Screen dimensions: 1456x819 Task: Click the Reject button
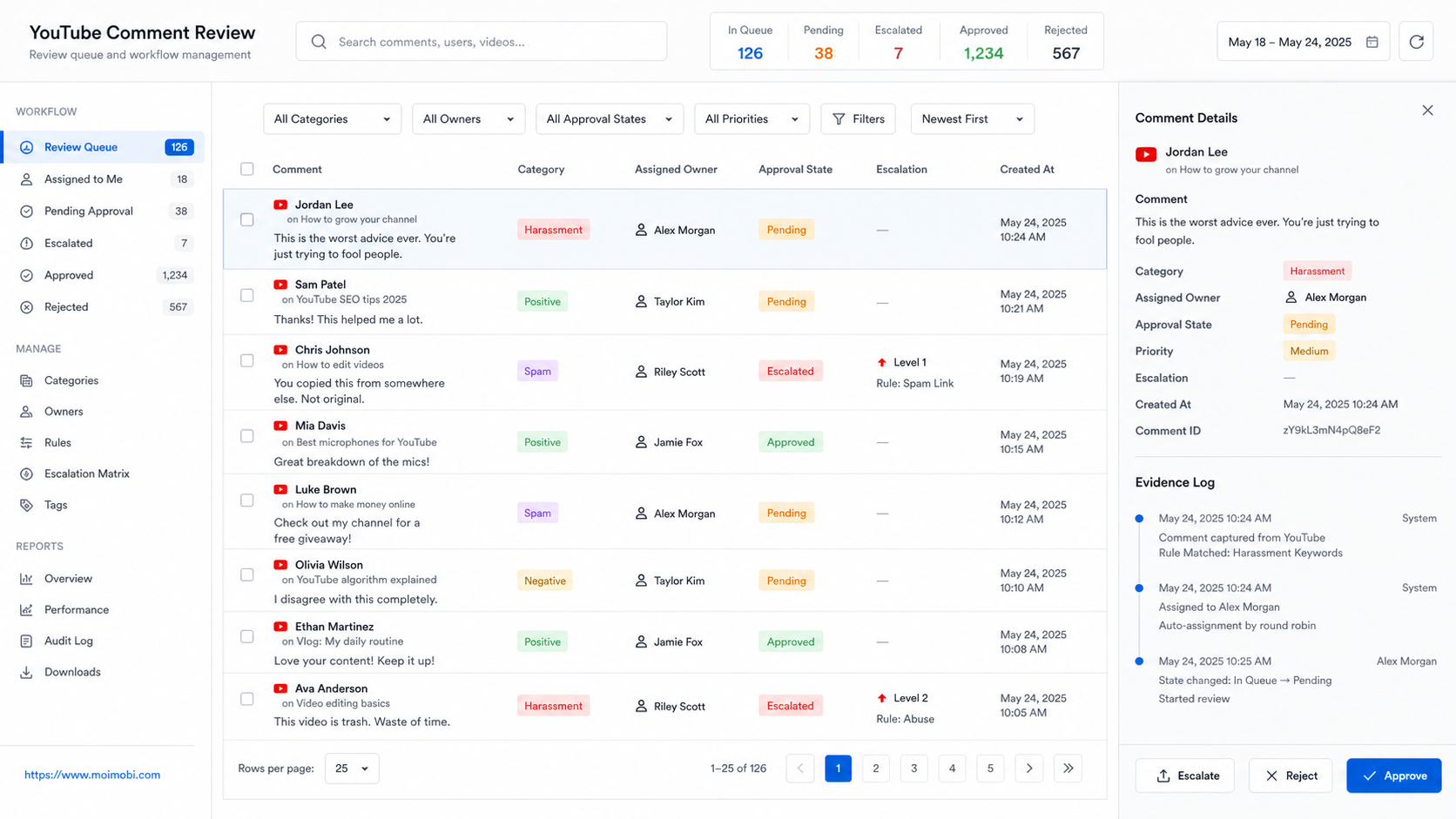click(1291, 775)
